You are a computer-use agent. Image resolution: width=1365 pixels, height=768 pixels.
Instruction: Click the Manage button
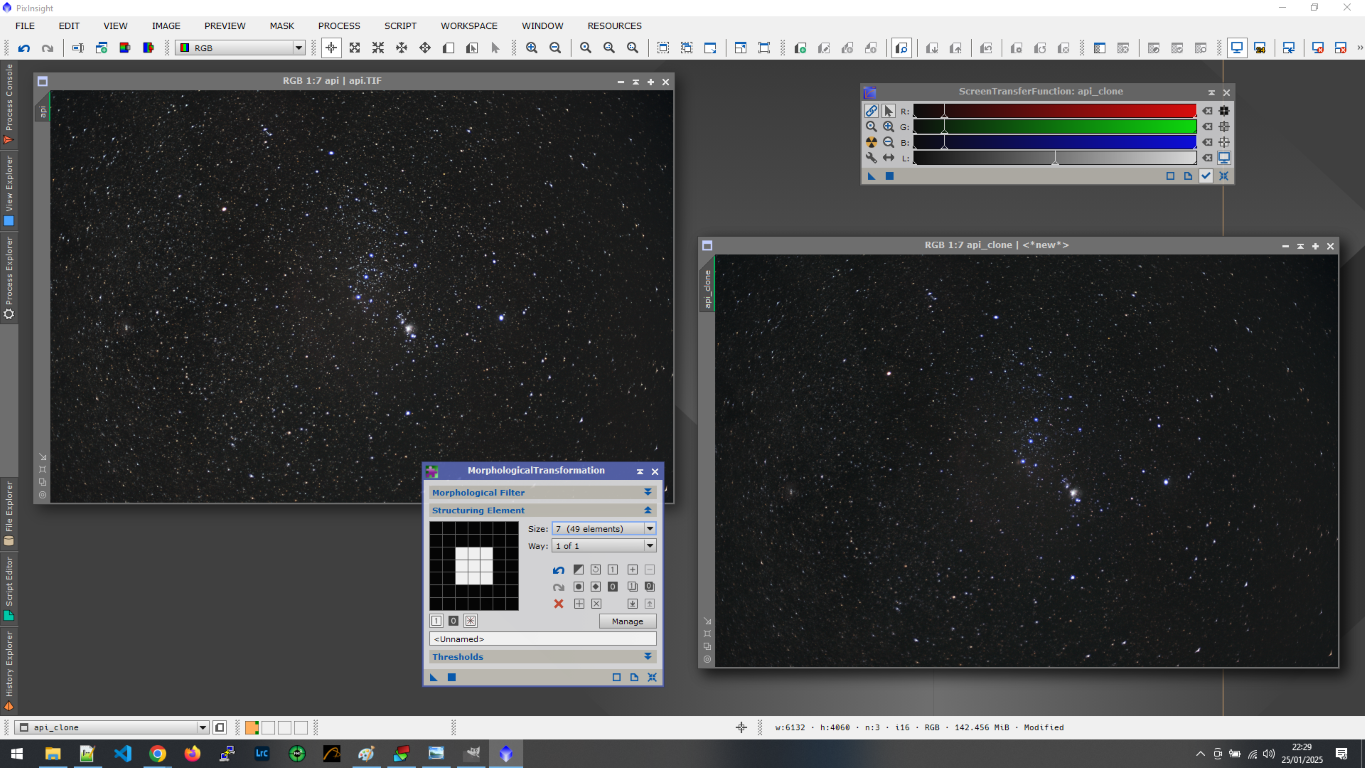pyautogui.click(x=628, y=621)
